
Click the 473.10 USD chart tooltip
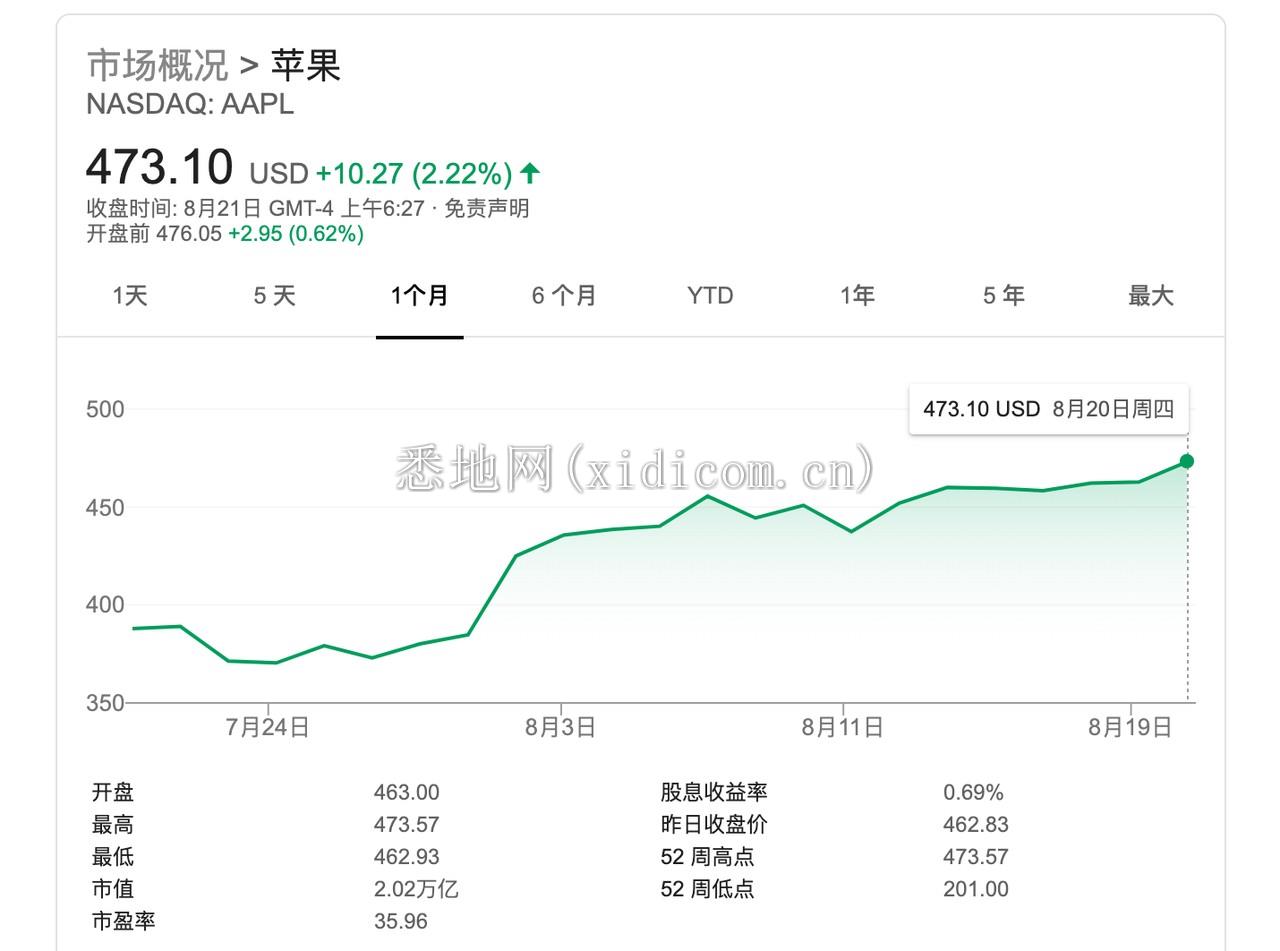coord(1048,409)
